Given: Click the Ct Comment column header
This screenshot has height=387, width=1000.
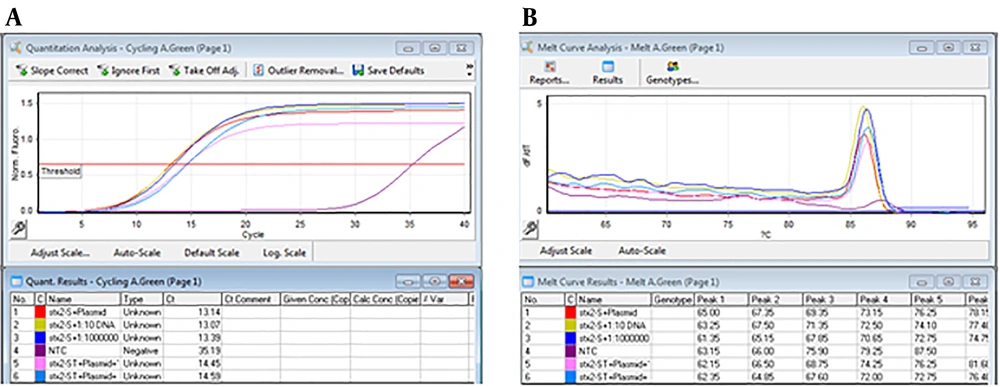Looking at the screenshot, I should pyautogui.click(x=250, y=299).
